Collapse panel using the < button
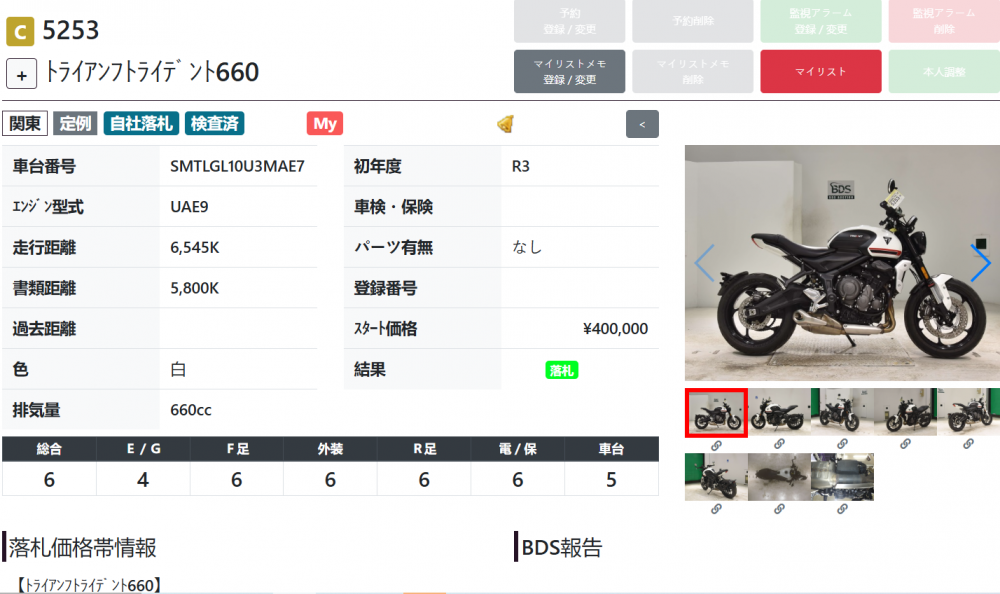 point(642,124)
